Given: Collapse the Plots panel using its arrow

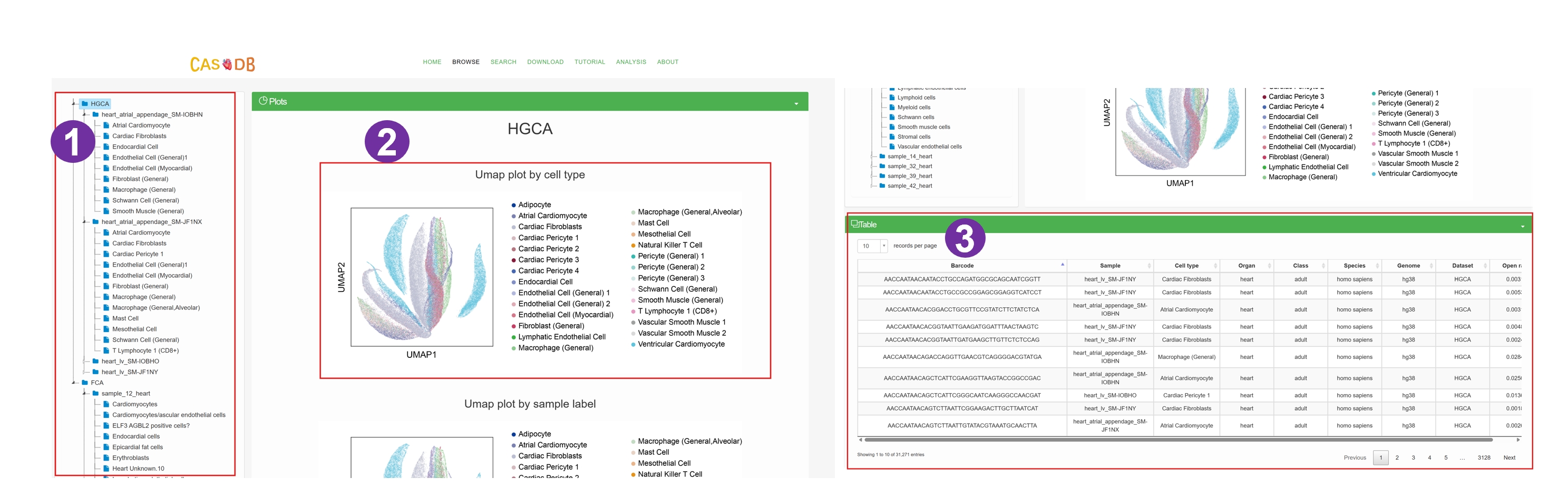Looking at the screenshot, I should [x=795, y=104].
